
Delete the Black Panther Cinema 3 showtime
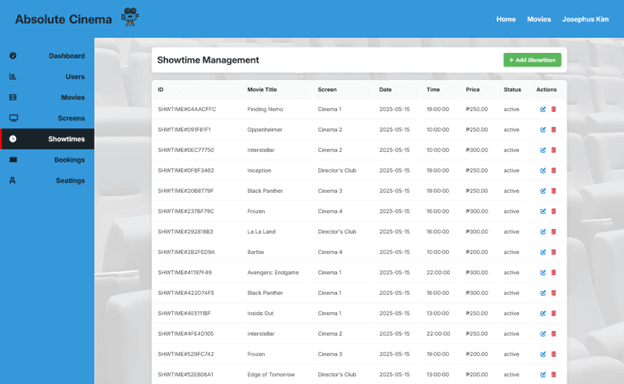tap(554, 191)
